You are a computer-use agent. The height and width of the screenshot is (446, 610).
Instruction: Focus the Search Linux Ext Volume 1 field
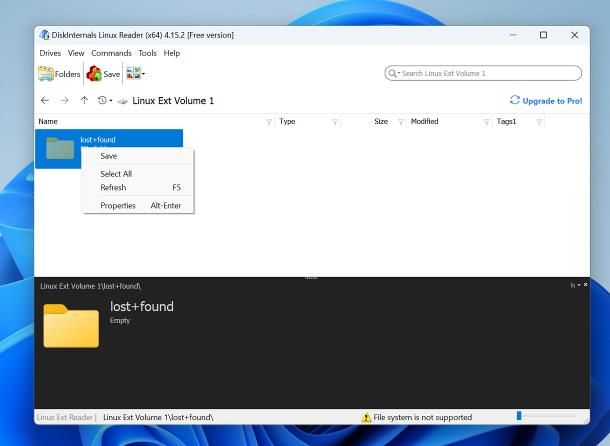483,73
